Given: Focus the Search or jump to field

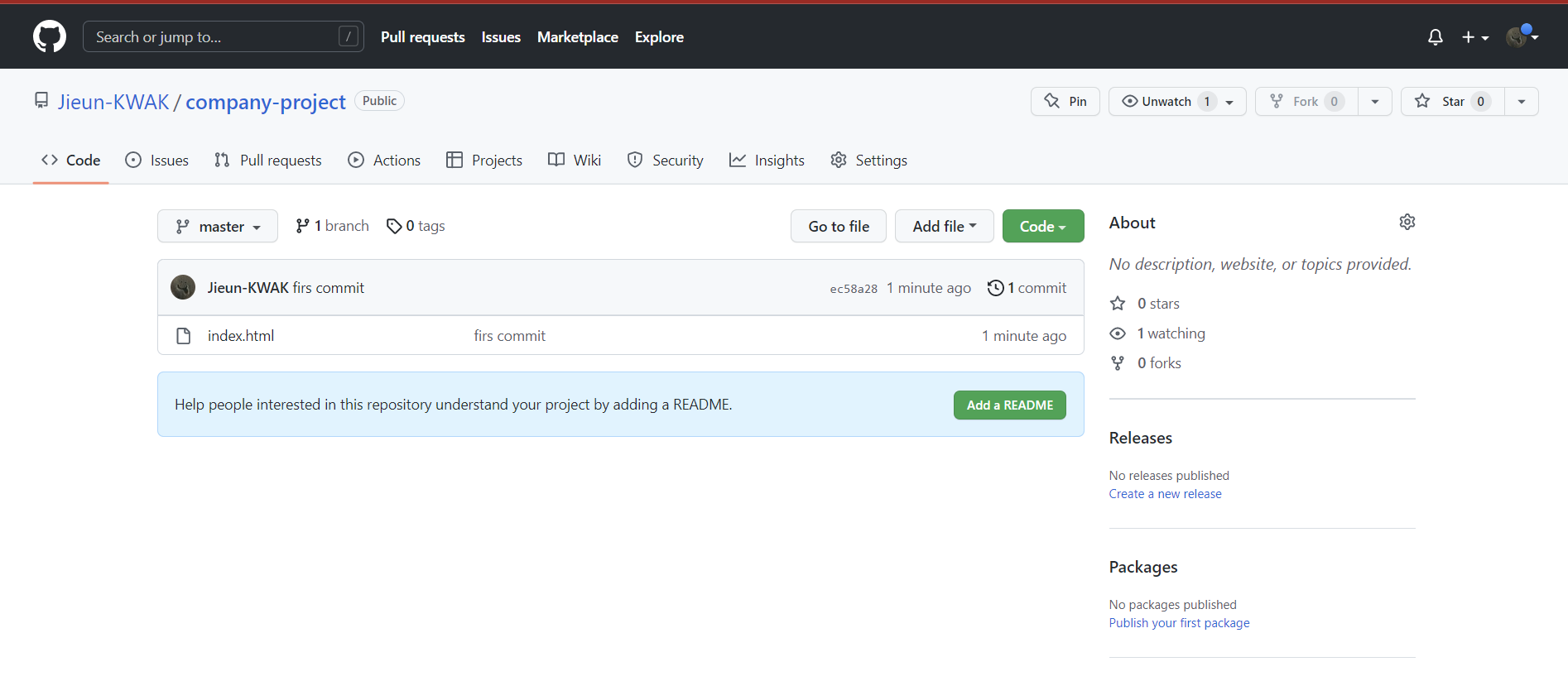Looking at the screenshot, I should (x=224, y=36).
